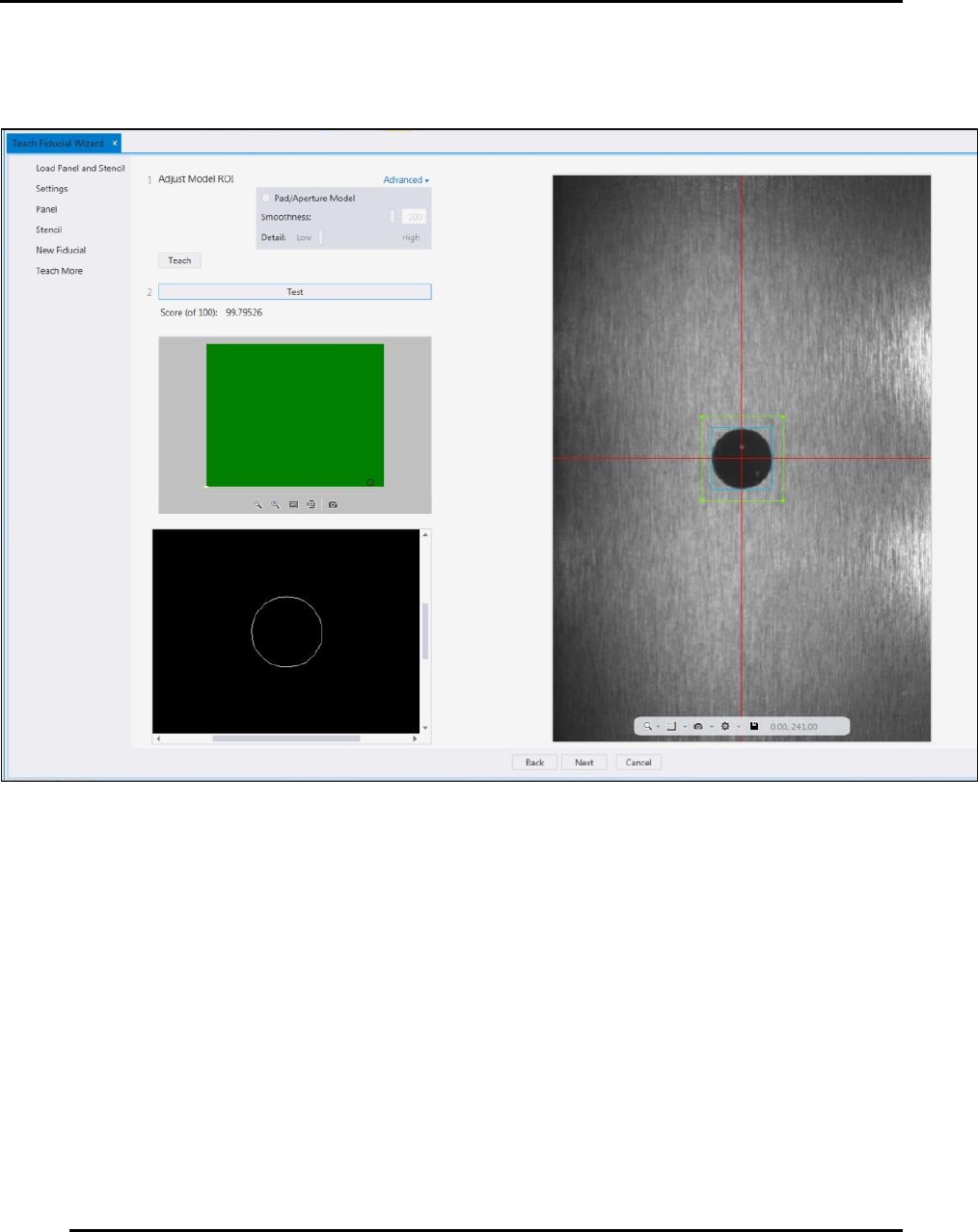978x1232 pixels.
Task: Expand the Advanced options dropdown
Action: 406,180
